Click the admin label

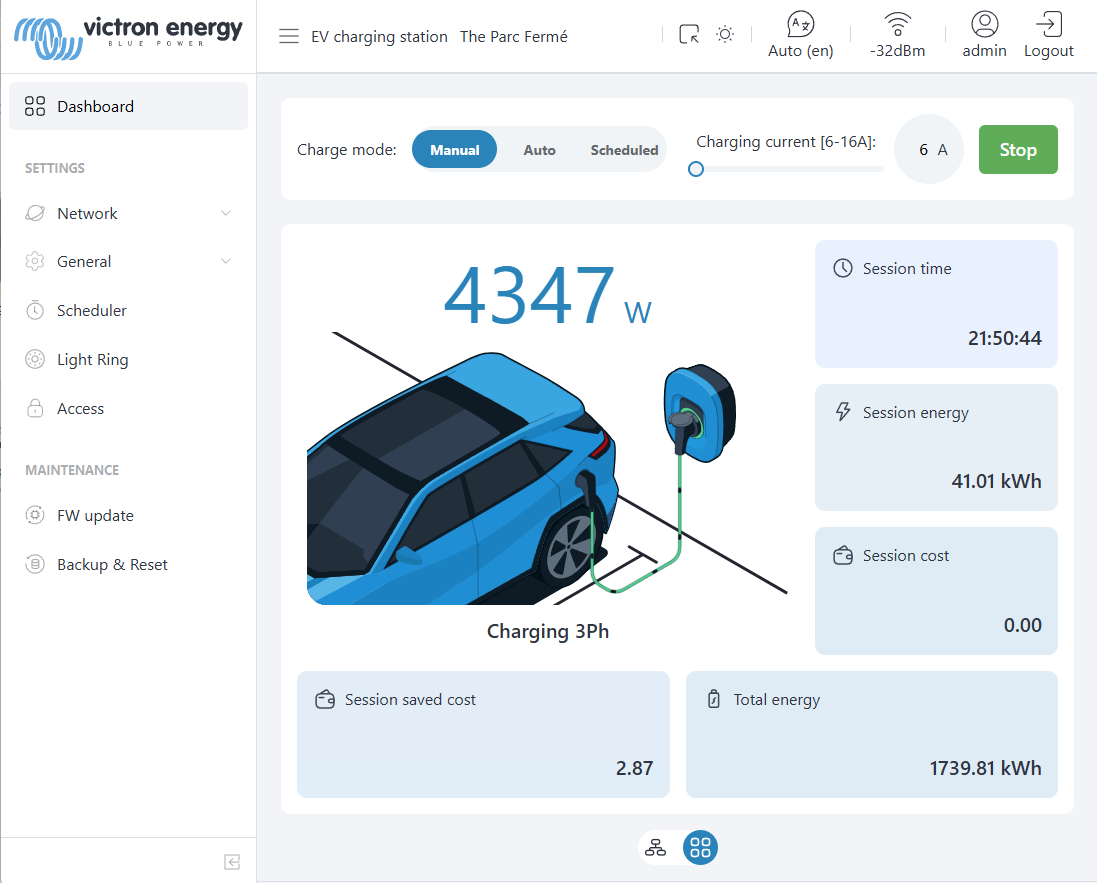click(984, 50)
